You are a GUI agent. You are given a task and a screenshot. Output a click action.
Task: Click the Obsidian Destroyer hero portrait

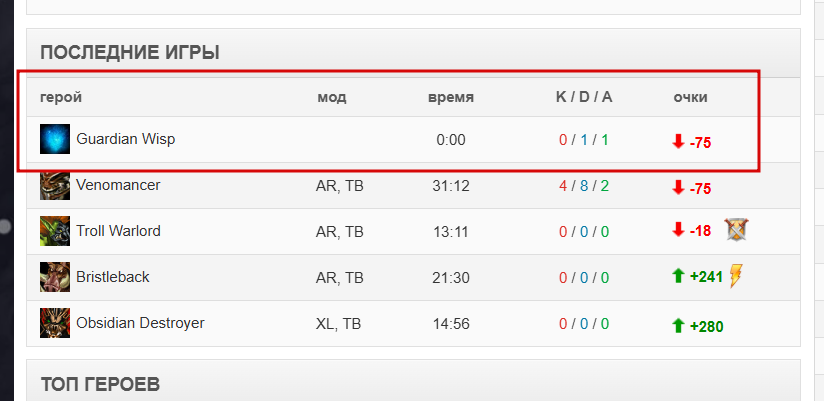click(55, 323)
